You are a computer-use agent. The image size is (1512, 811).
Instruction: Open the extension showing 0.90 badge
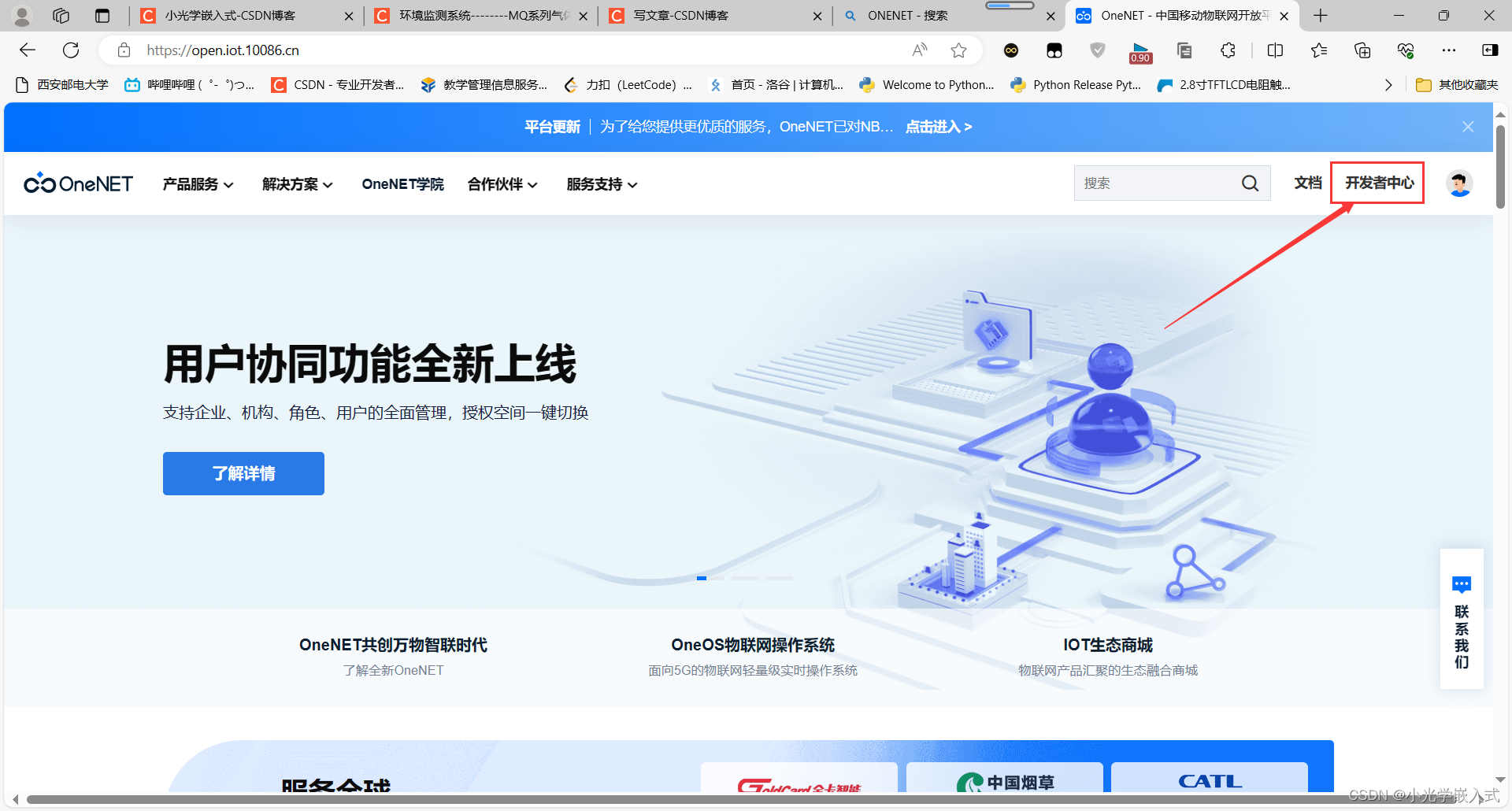(x=1140, y=53)
